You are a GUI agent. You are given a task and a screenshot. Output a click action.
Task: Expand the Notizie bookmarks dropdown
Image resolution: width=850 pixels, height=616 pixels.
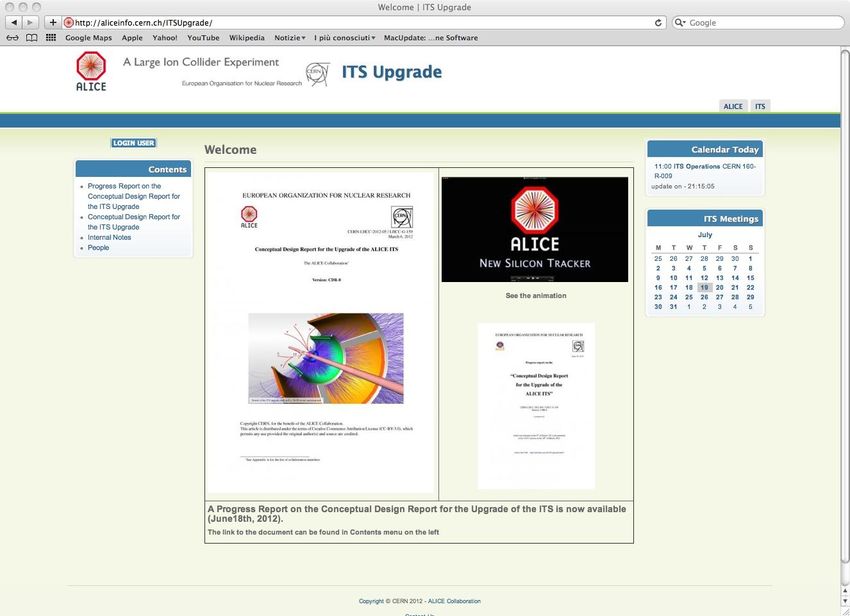tap(290, 38)
